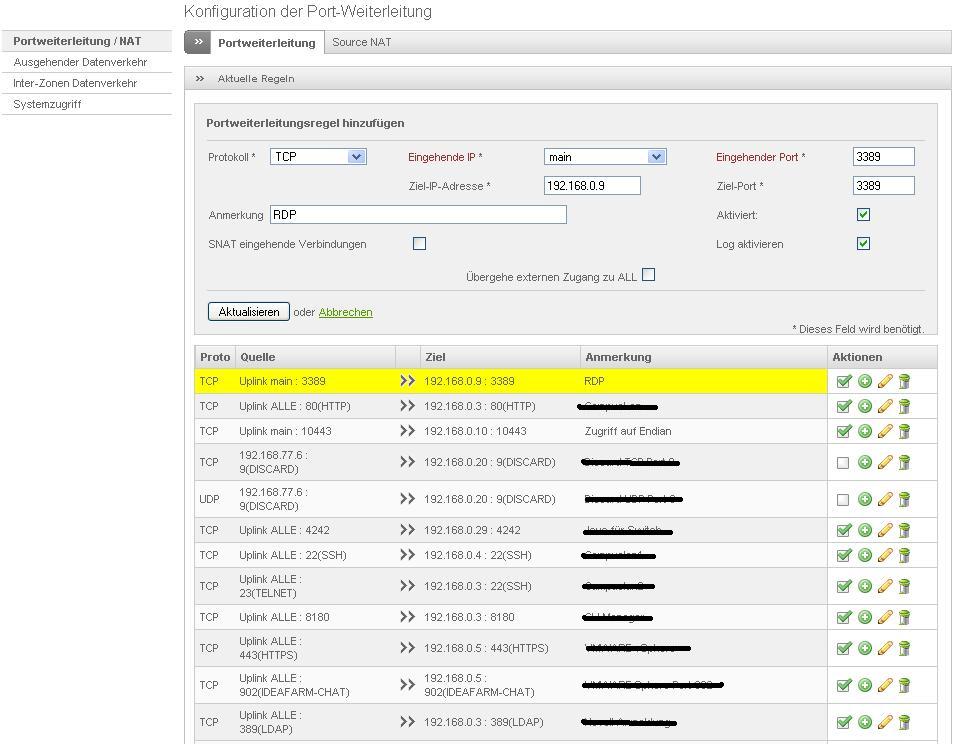Click the Aktualisieren button
Screen dimensions: 955x747
click(249, 312)
